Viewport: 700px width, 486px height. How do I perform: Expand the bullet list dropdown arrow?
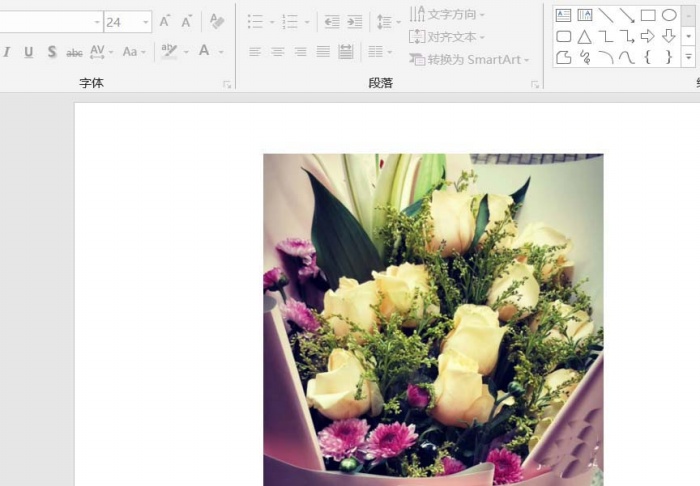[271, 21]
